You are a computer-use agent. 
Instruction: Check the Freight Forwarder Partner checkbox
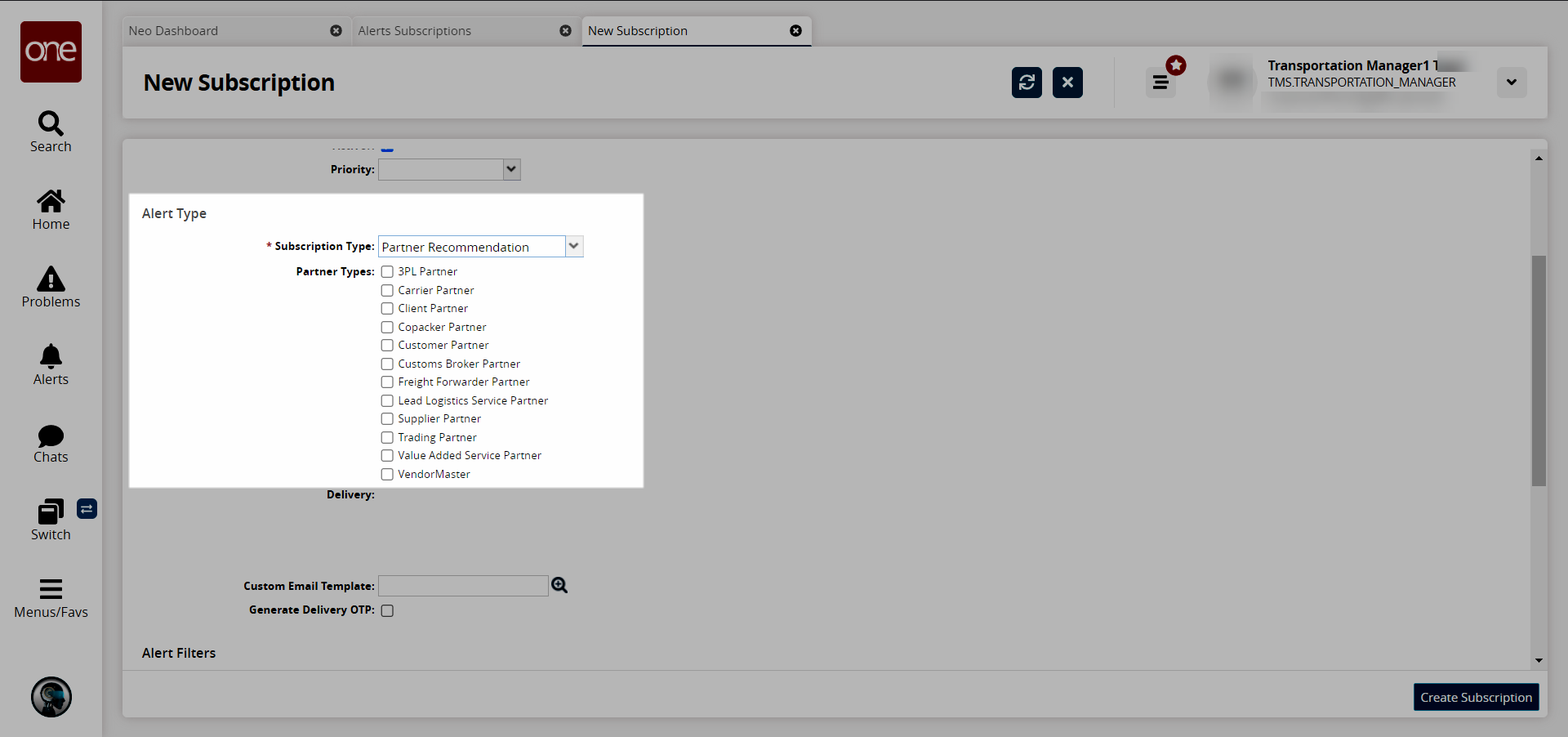tap(387, 382)
